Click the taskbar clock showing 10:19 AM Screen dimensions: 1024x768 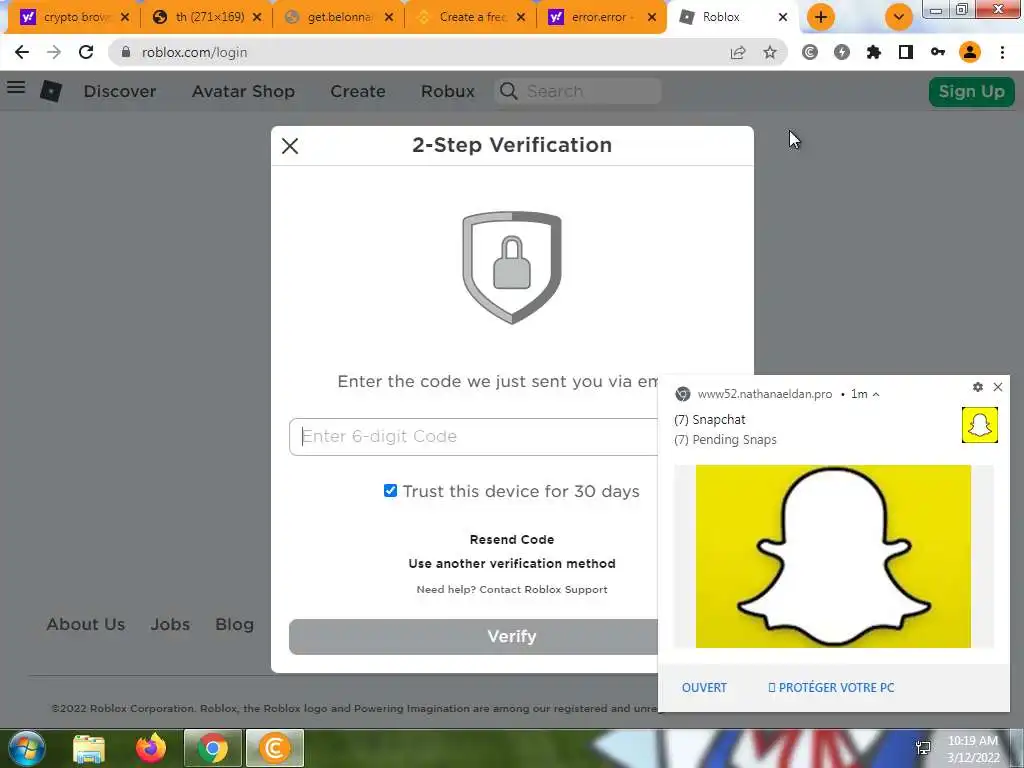[x=972, y=749]
